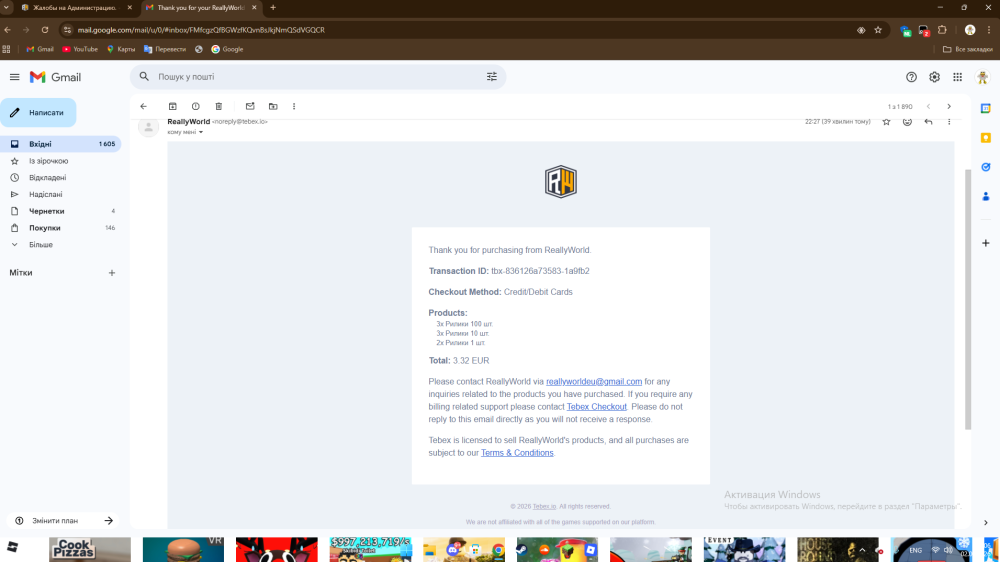Open 'Tebex Checkout' link
Image resolution: width=1000 pixels, height=562 pixels.
(596, 406)
